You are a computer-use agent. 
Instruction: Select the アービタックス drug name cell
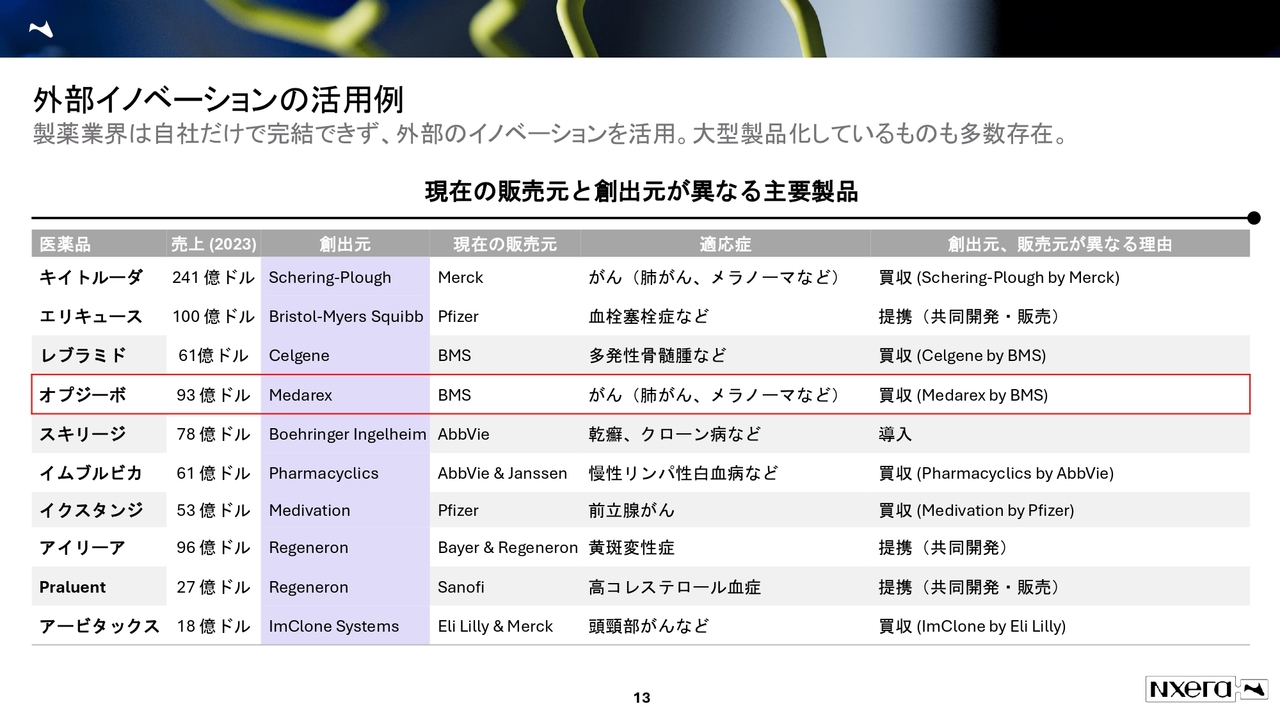(x=99, y=626)
